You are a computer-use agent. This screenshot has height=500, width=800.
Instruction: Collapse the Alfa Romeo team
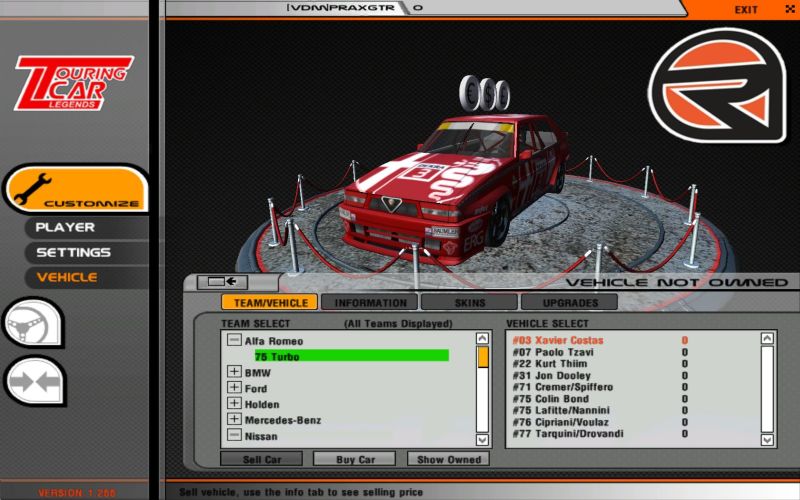pyautogui.click(x=234, y=340)
